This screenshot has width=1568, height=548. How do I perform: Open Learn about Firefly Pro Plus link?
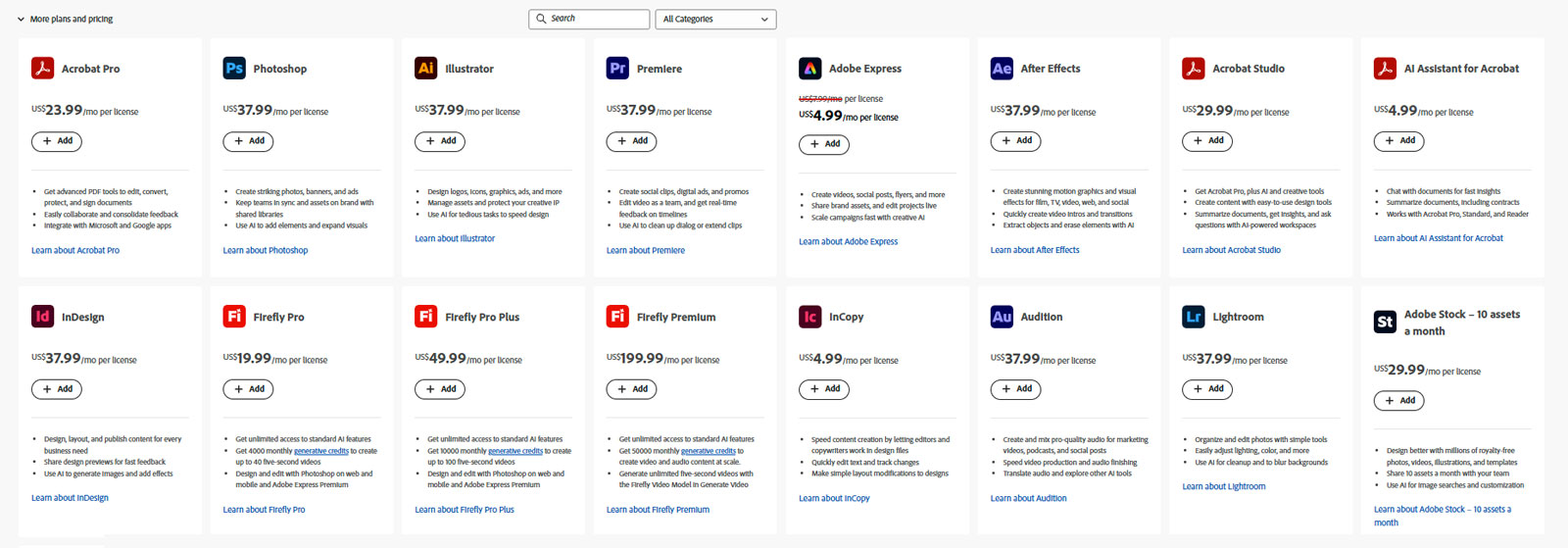(x=465, y=510)
